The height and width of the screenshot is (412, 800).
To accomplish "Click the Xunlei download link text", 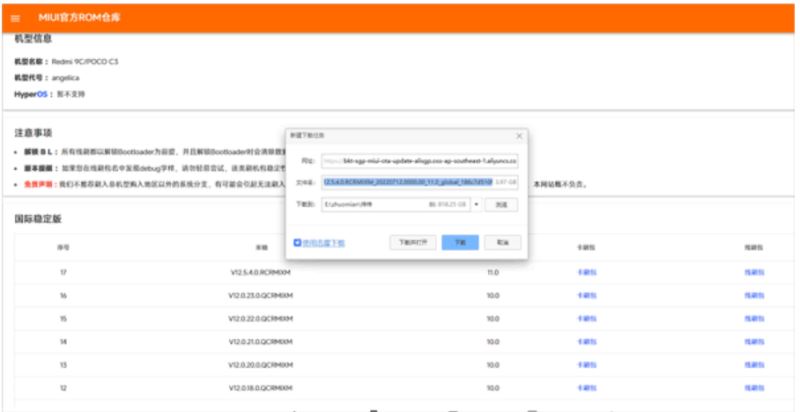I will (324, 243).
